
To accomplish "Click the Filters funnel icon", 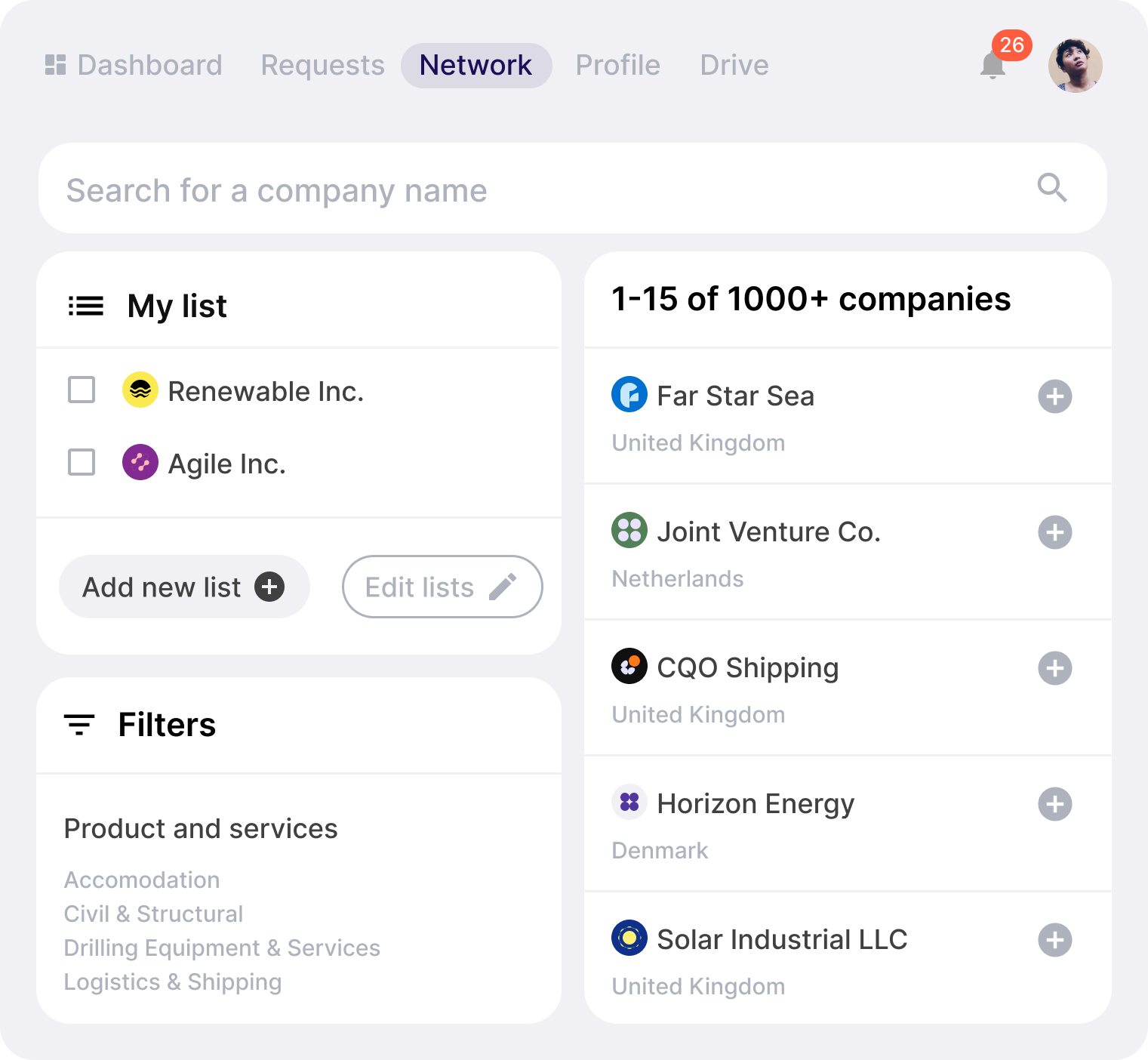I will pyautogui.click(x=79, y=725).
